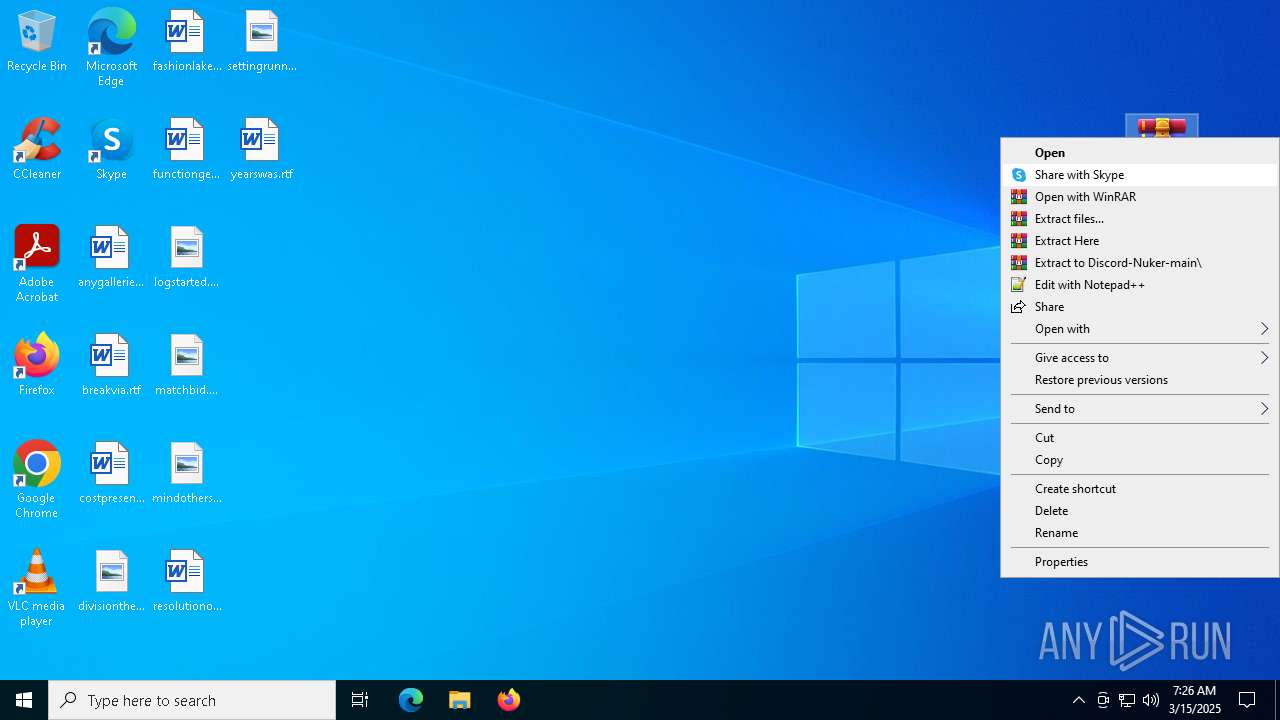1280x720 pixels.
Task: Choose Rename in the context menu
Action: [1140, 533]
